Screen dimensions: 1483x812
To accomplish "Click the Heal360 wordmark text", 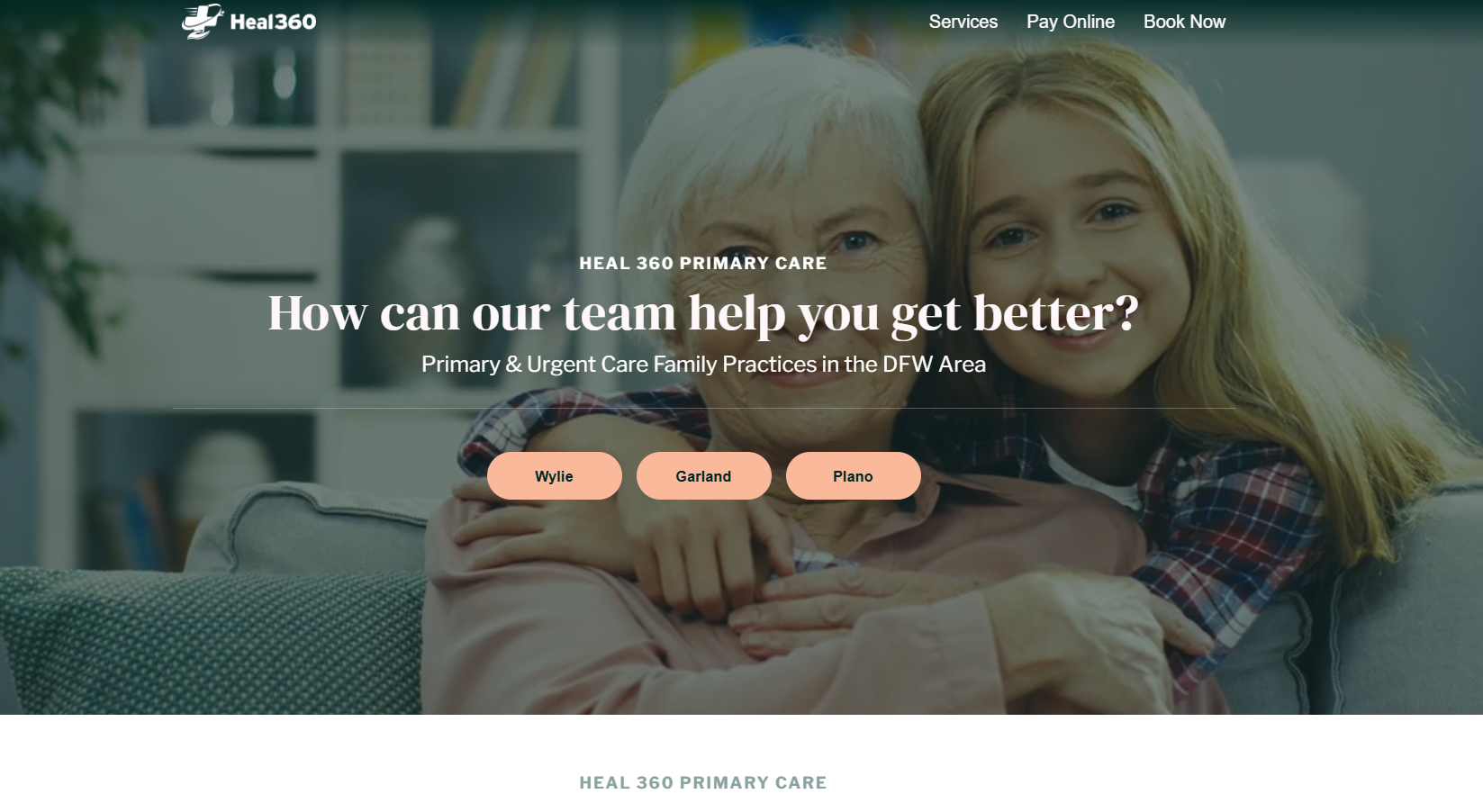I will pos(273,22).
